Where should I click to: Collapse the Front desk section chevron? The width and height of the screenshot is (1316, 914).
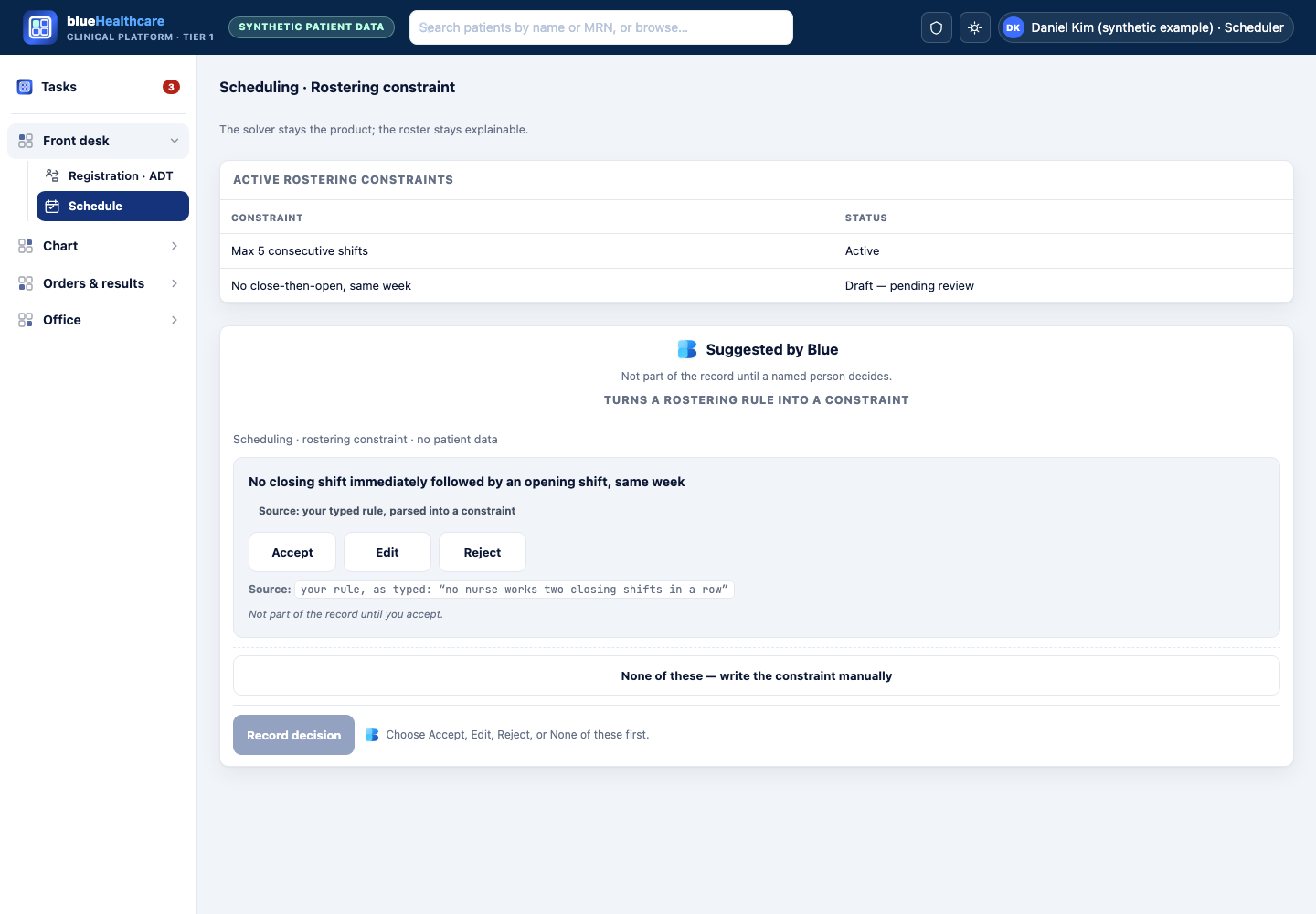coord(175,141)
